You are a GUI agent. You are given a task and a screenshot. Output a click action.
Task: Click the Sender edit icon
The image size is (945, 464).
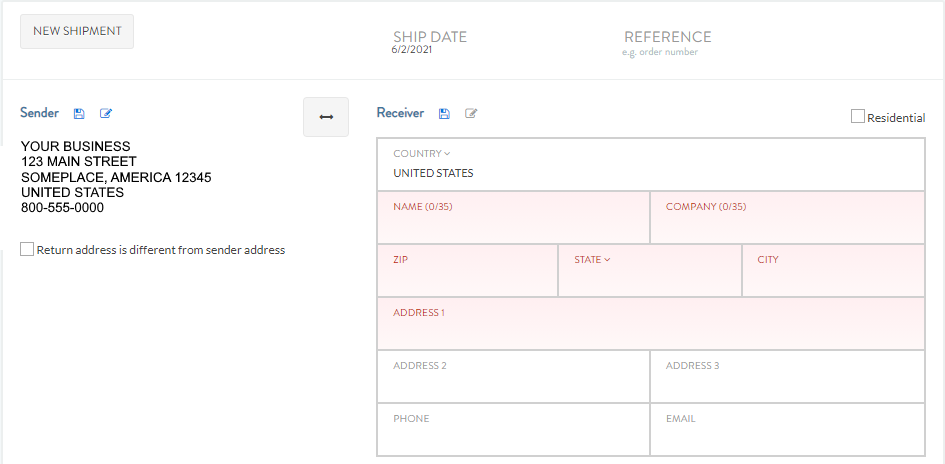(x=106, y=114)
